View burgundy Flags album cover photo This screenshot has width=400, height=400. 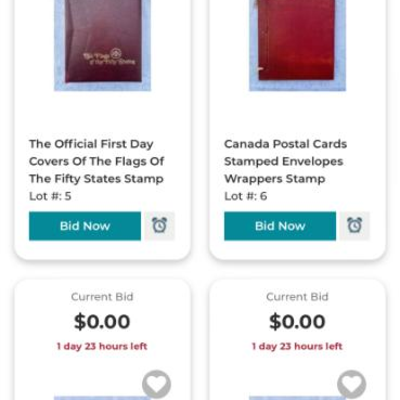pyautogui.click(x=103, y=45)
